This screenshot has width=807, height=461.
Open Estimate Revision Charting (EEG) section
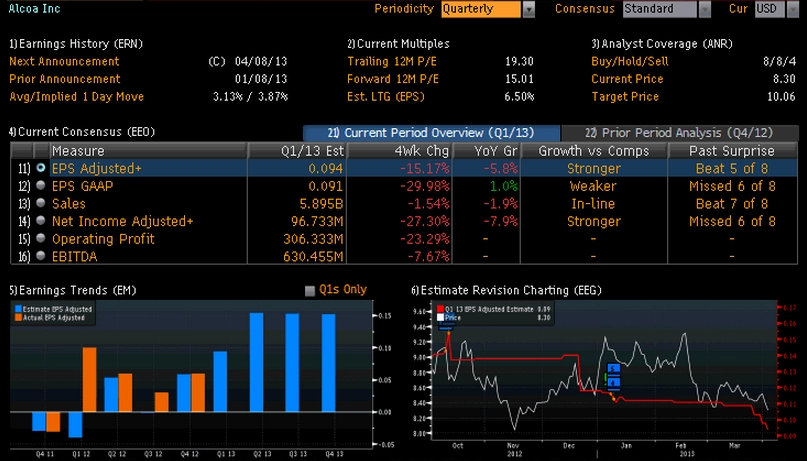(506, 291)
